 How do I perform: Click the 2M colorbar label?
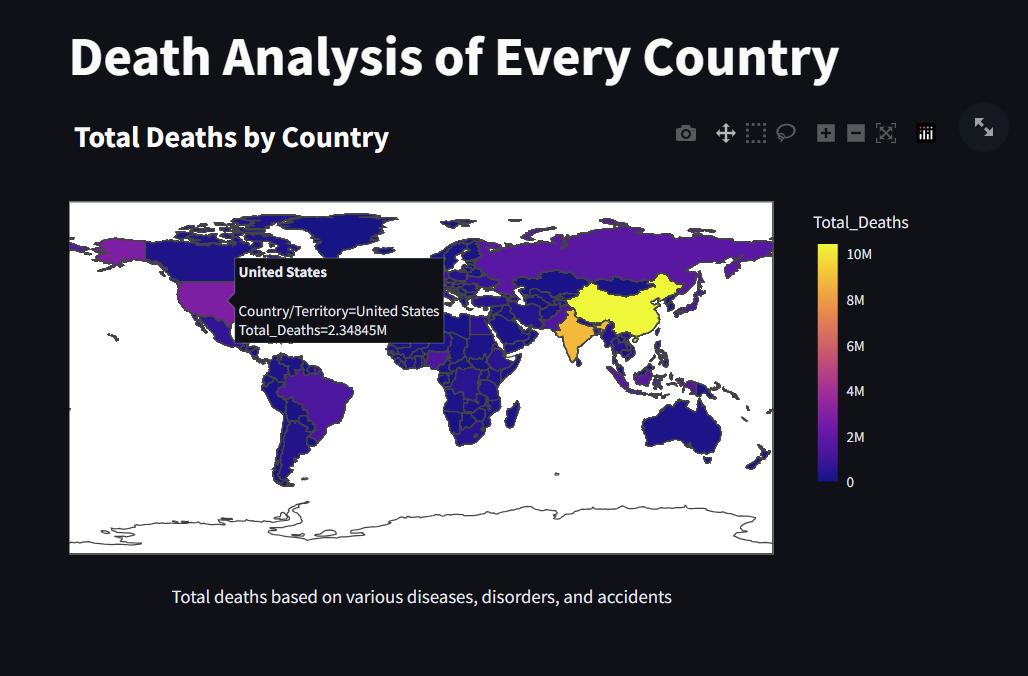click(x=855, y=437)
